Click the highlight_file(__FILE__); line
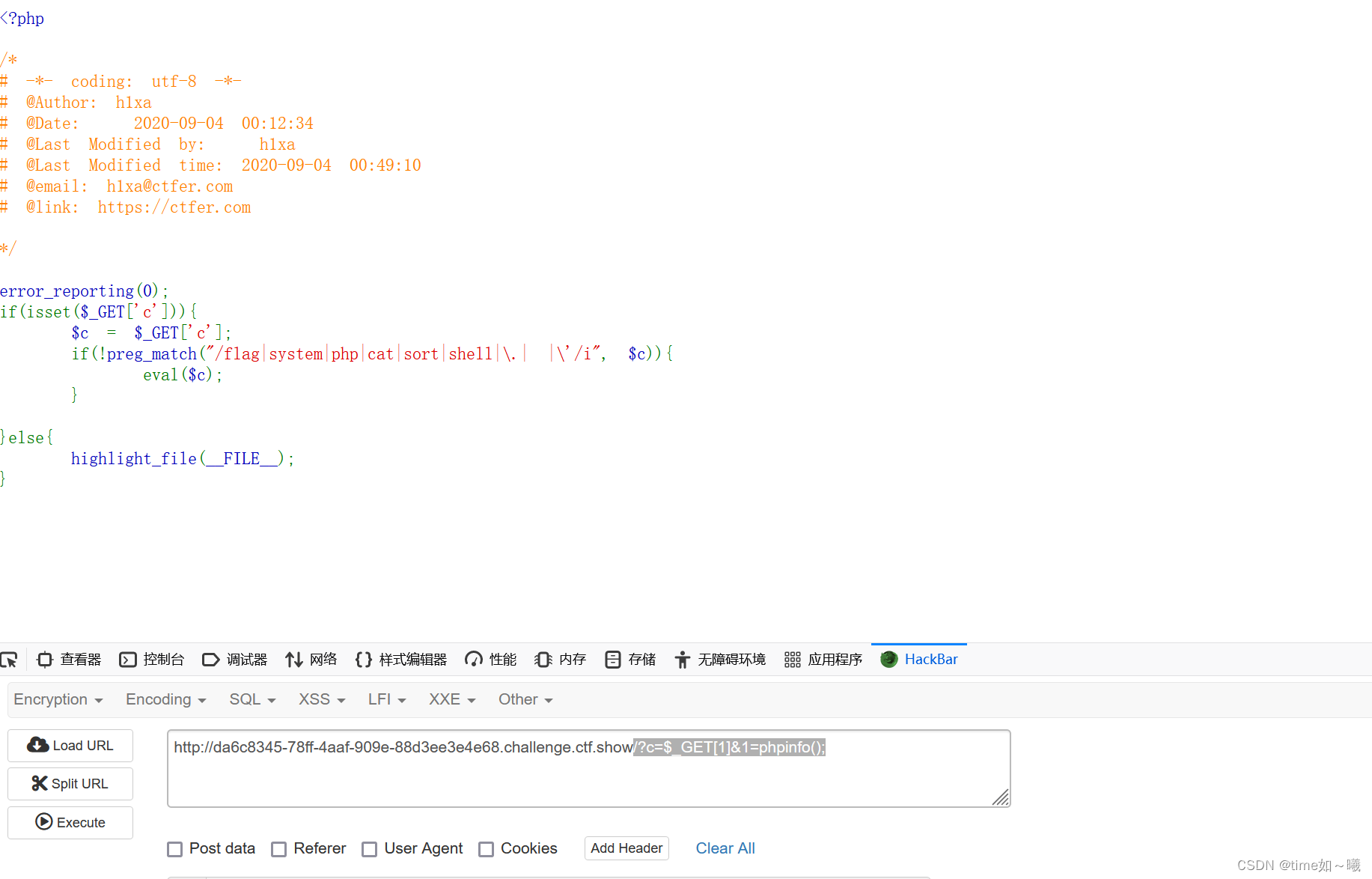This screenshot has width=1372, height=879. click(x=183, y=458)
